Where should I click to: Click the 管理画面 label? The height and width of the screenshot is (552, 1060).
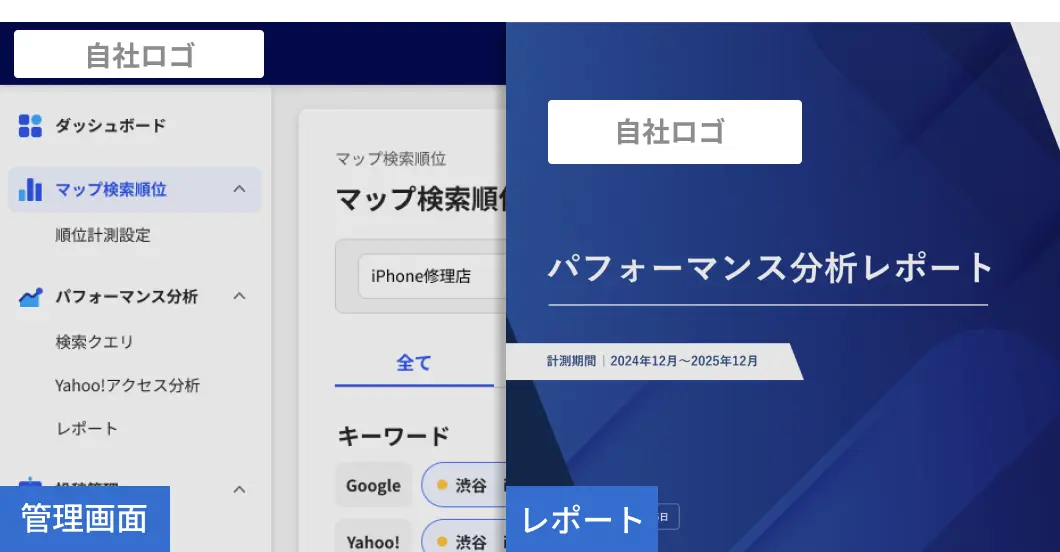[85, 519]
